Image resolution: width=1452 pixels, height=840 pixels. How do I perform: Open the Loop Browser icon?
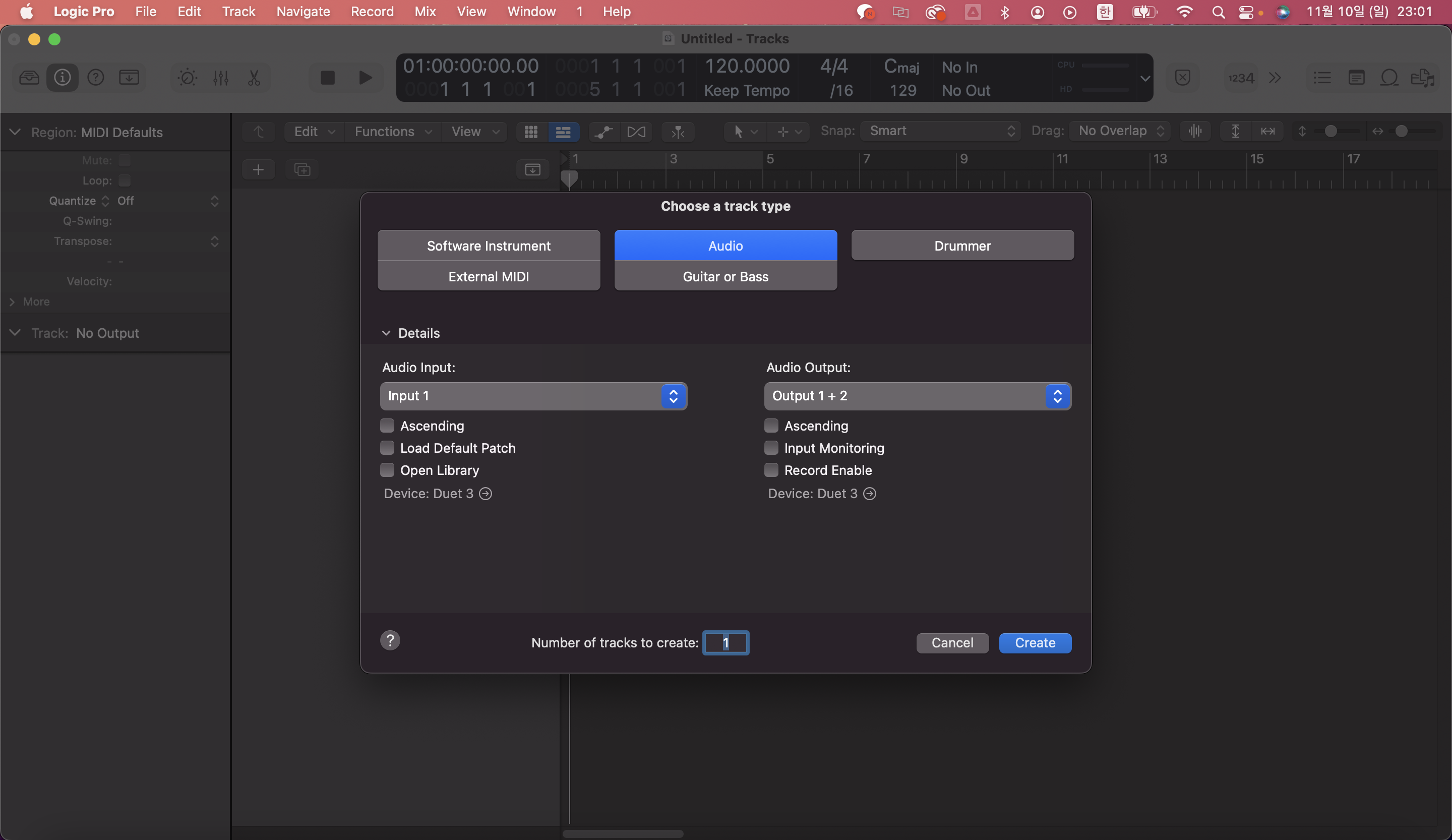1389,77
